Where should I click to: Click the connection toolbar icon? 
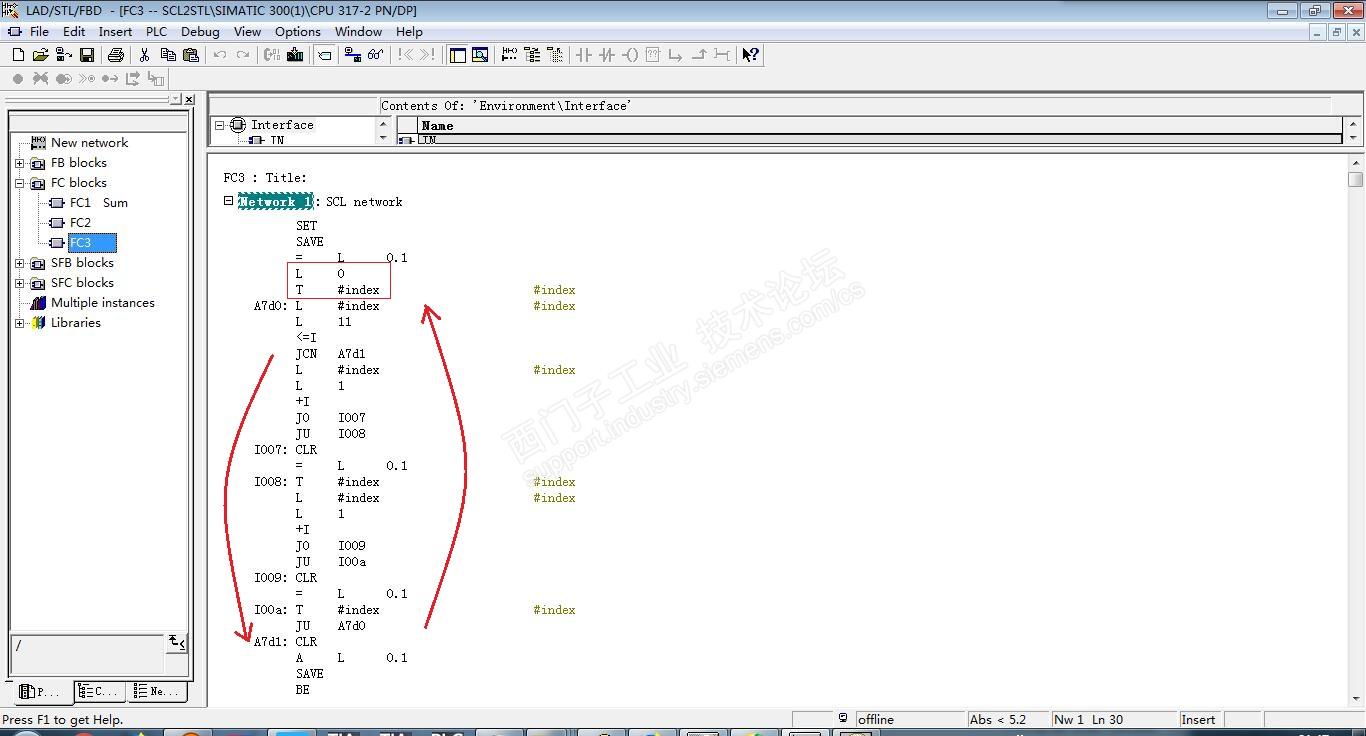(x=722, y=55)
